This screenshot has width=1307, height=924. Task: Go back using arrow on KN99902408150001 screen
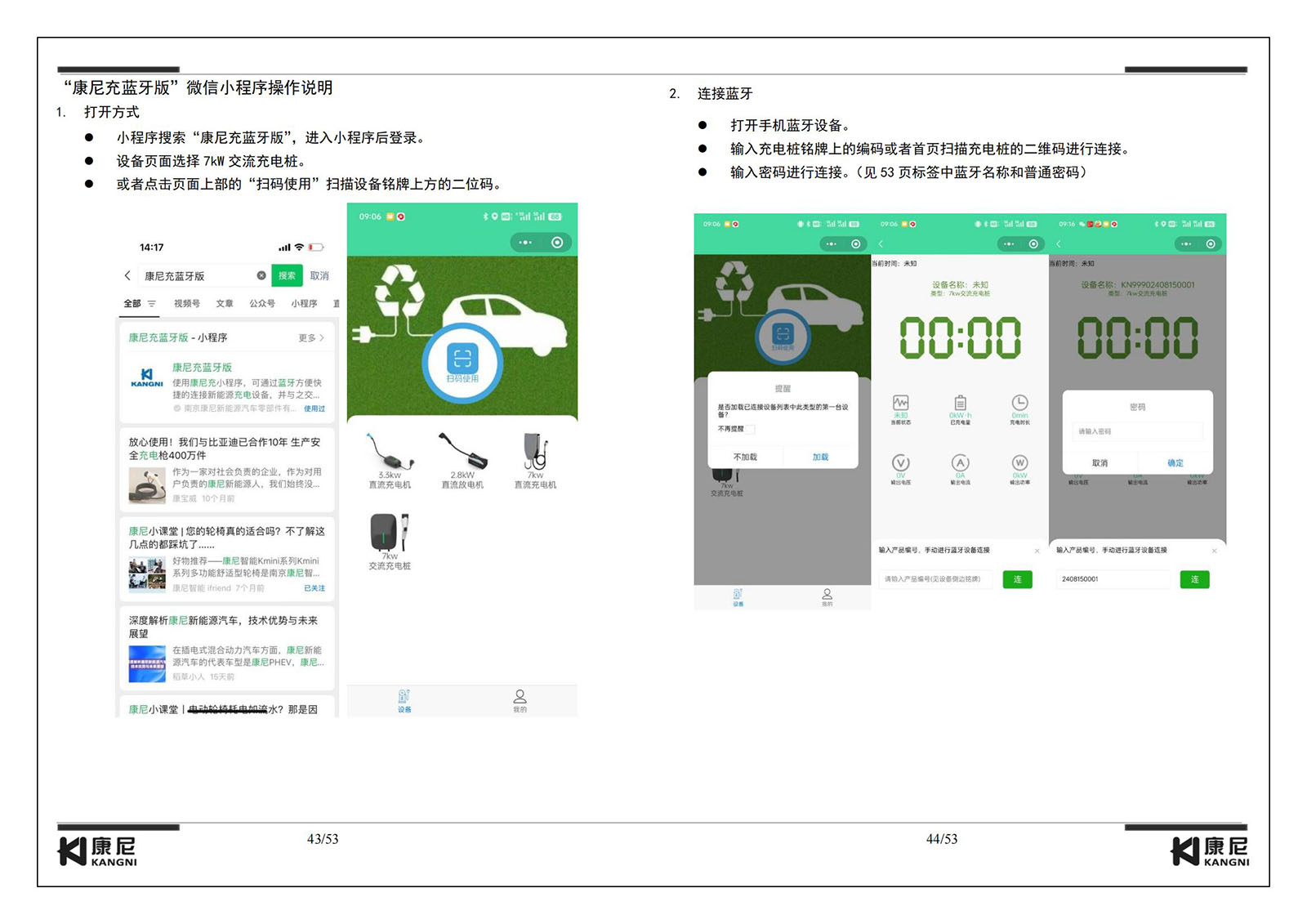1059,244
